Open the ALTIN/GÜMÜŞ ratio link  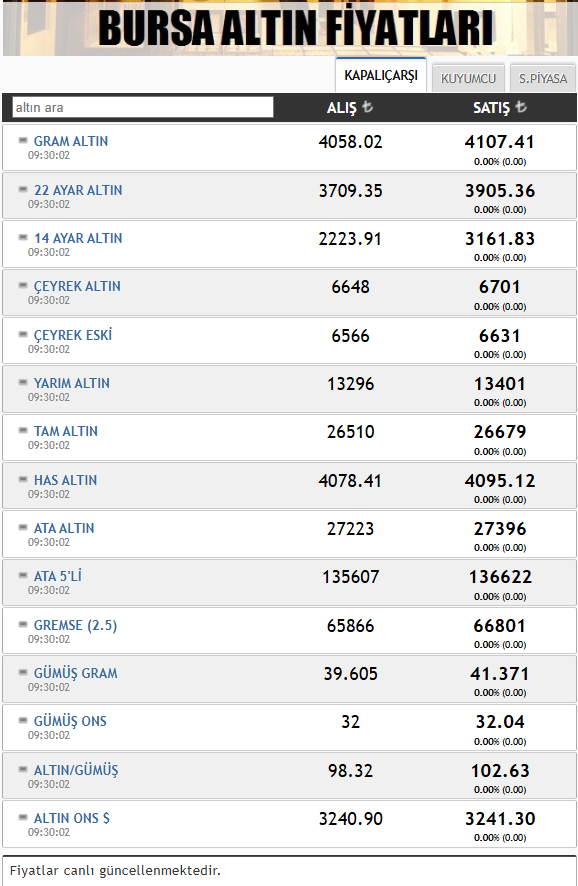pyautogui.click(x=76, y=770)
